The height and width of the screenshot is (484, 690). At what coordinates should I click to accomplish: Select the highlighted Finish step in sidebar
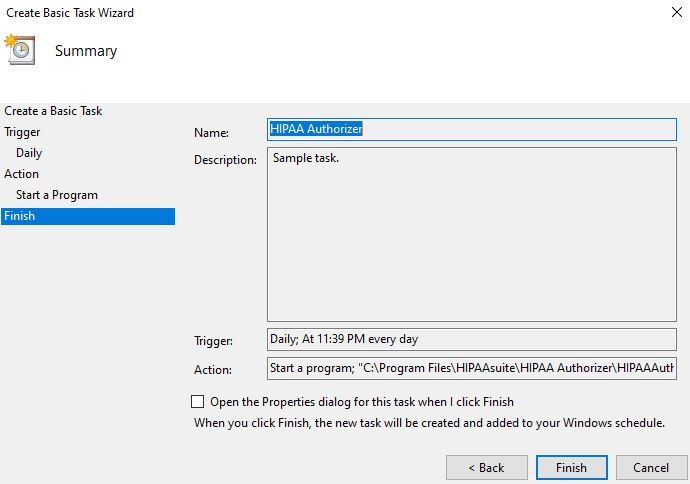(x=88, y=216)
